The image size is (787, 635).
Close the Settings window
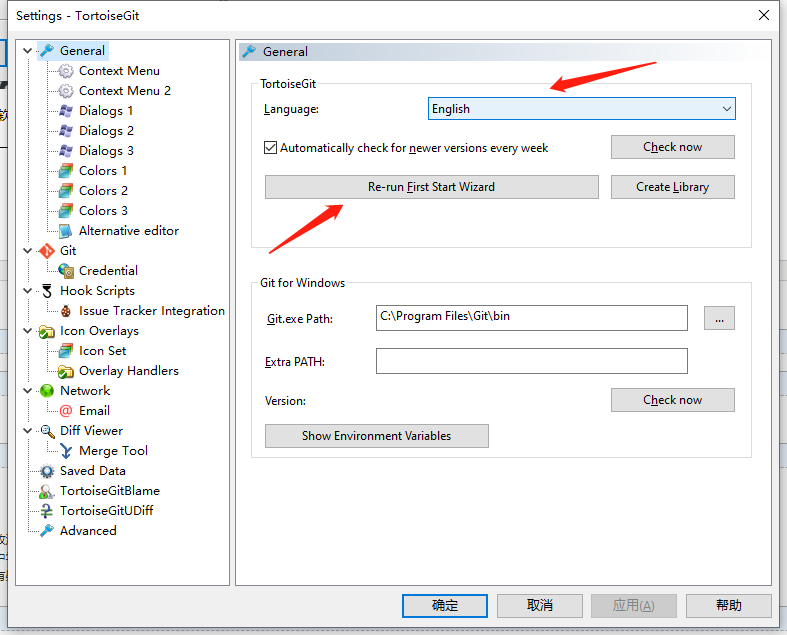tap(764, 15)
